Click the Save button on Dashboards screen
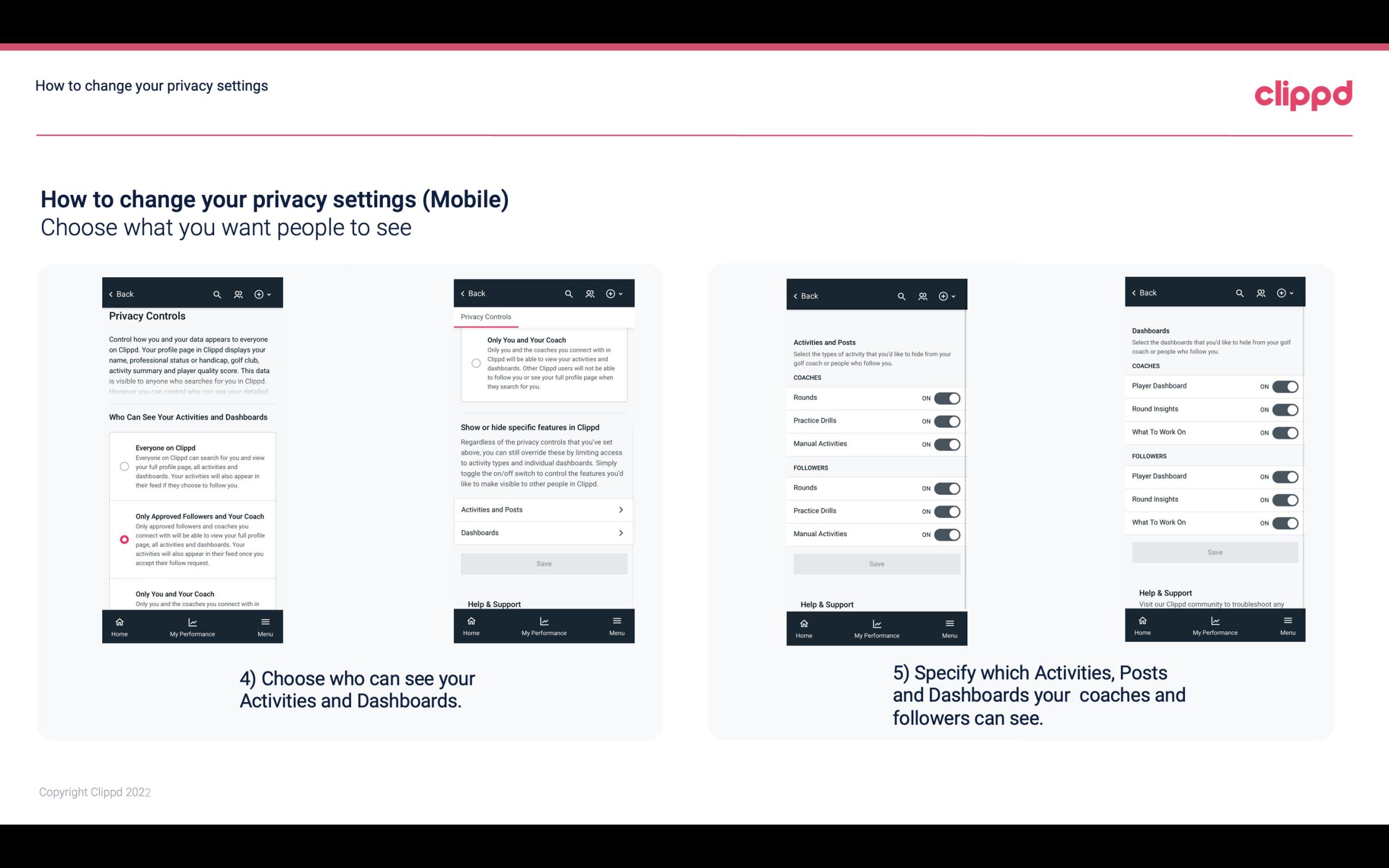 coord(1214,552)
